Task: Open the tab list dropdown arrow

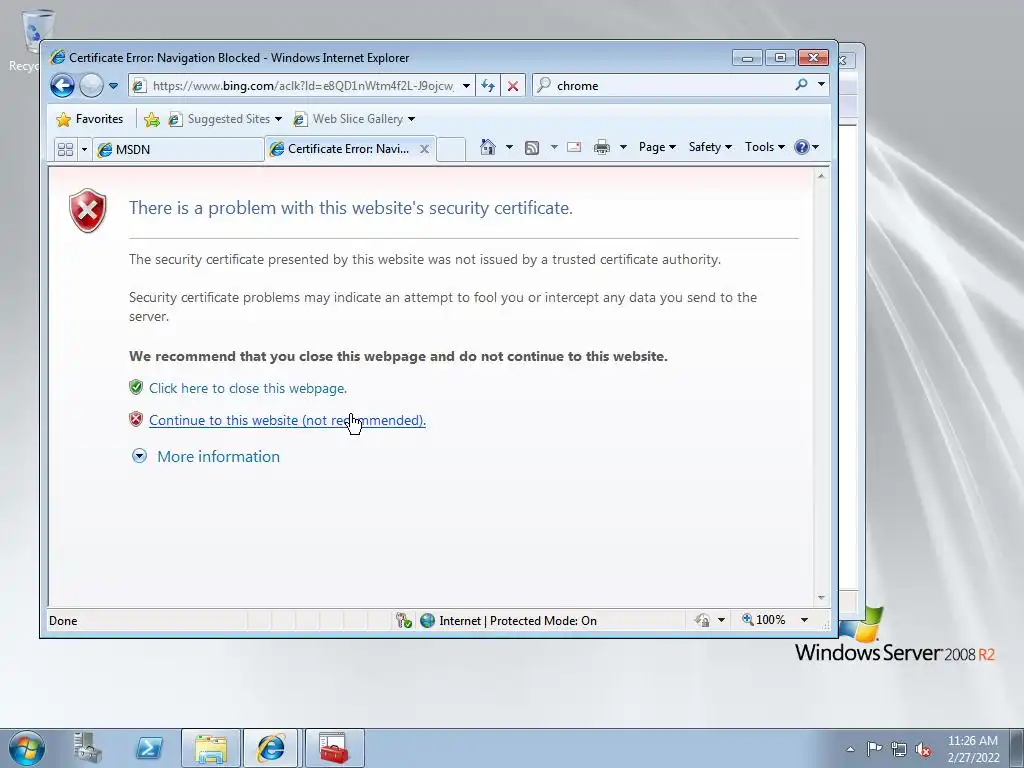Action: 84,150
